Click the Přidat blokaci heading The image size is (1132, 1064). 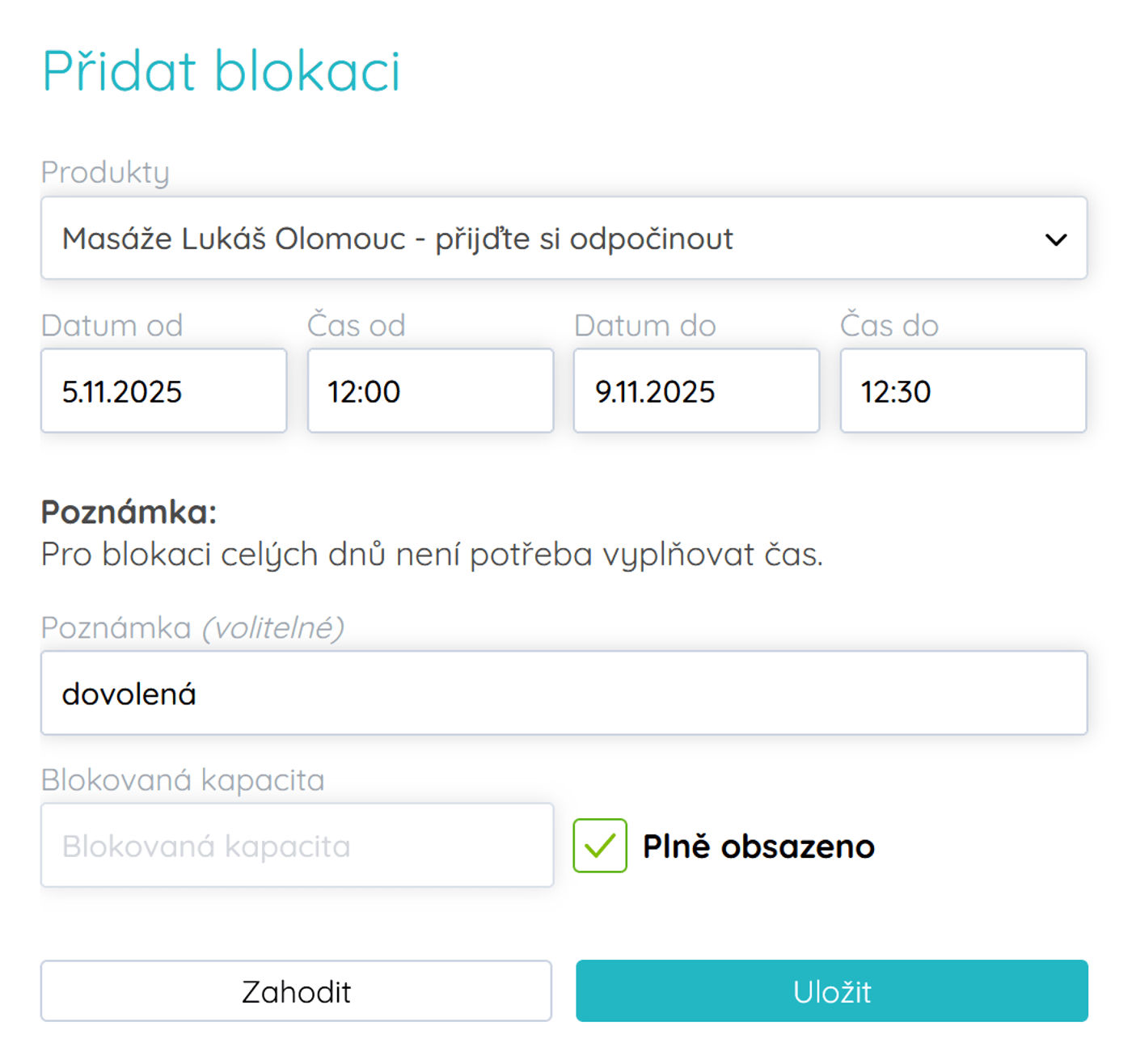tap(222, 71)
